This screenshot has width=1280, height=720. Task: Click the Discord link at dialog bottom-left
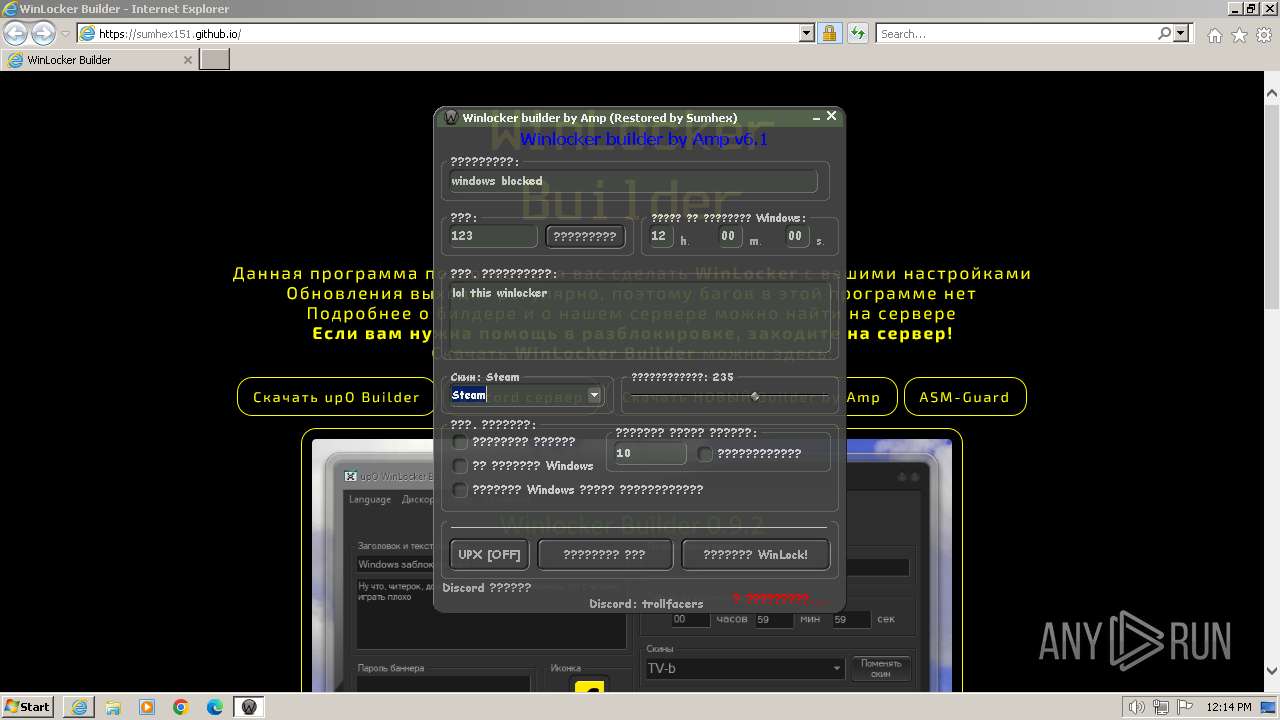coord(487,588)
